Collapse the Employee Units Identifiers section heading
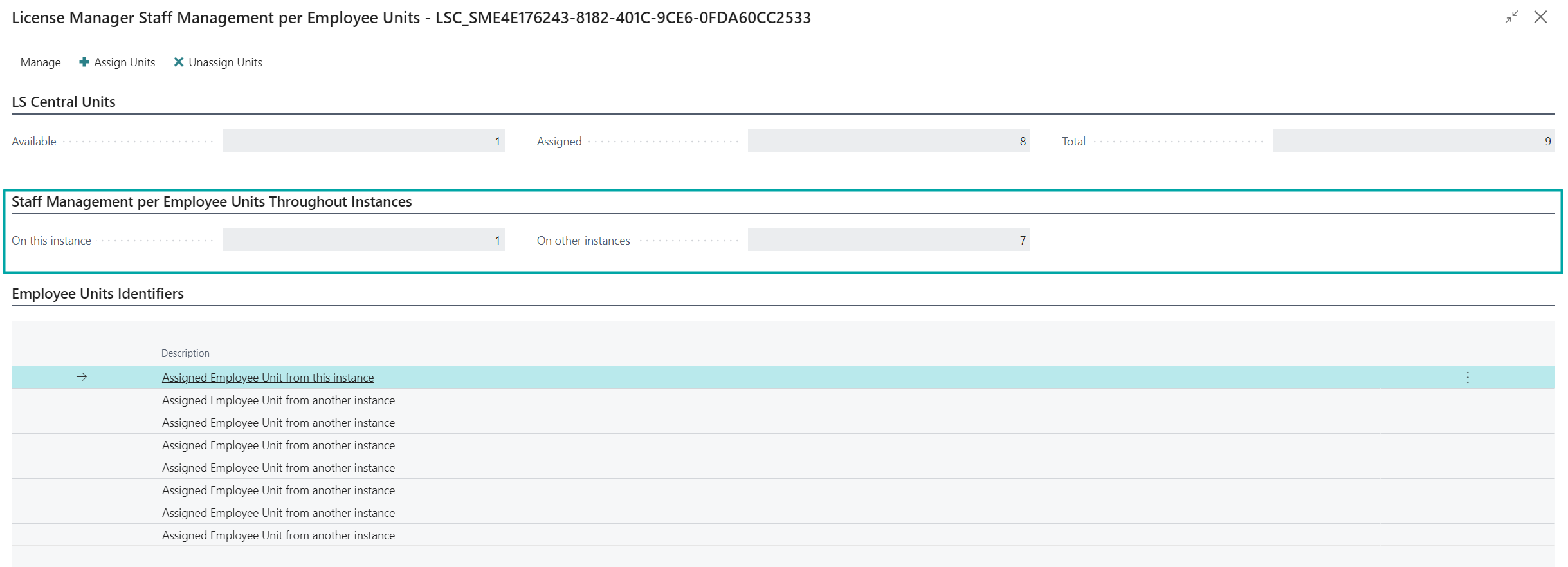The width and height of the screenshot is (1568, 567). [x=98, y=293]
